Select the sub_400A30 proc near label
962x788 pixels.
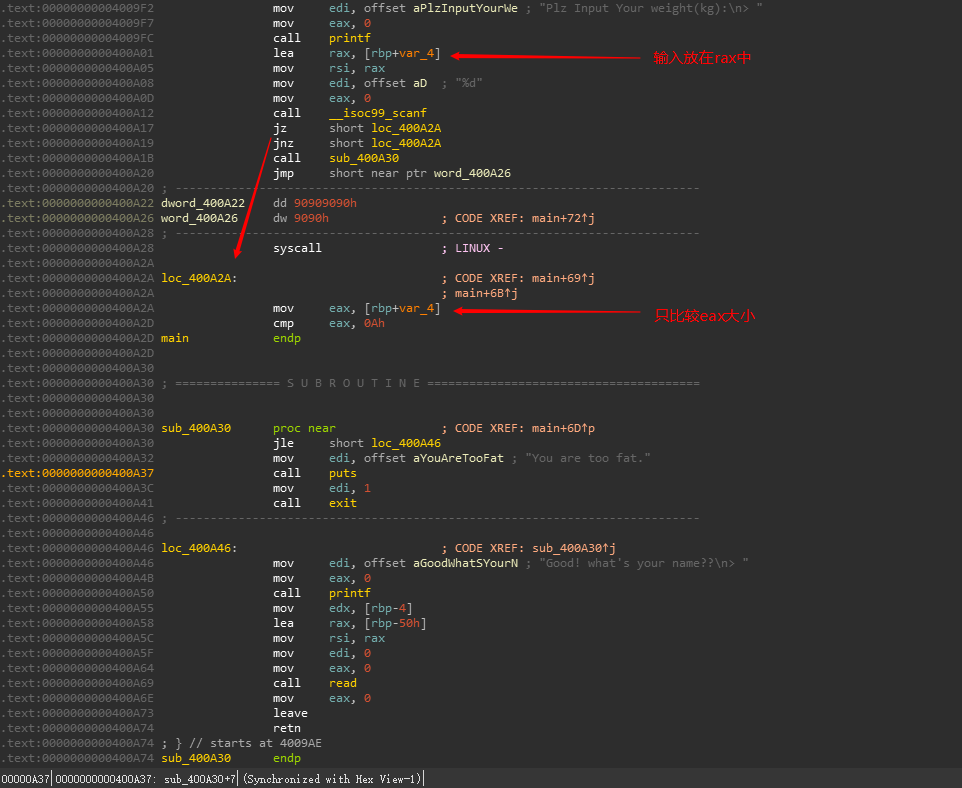point(195,428)
